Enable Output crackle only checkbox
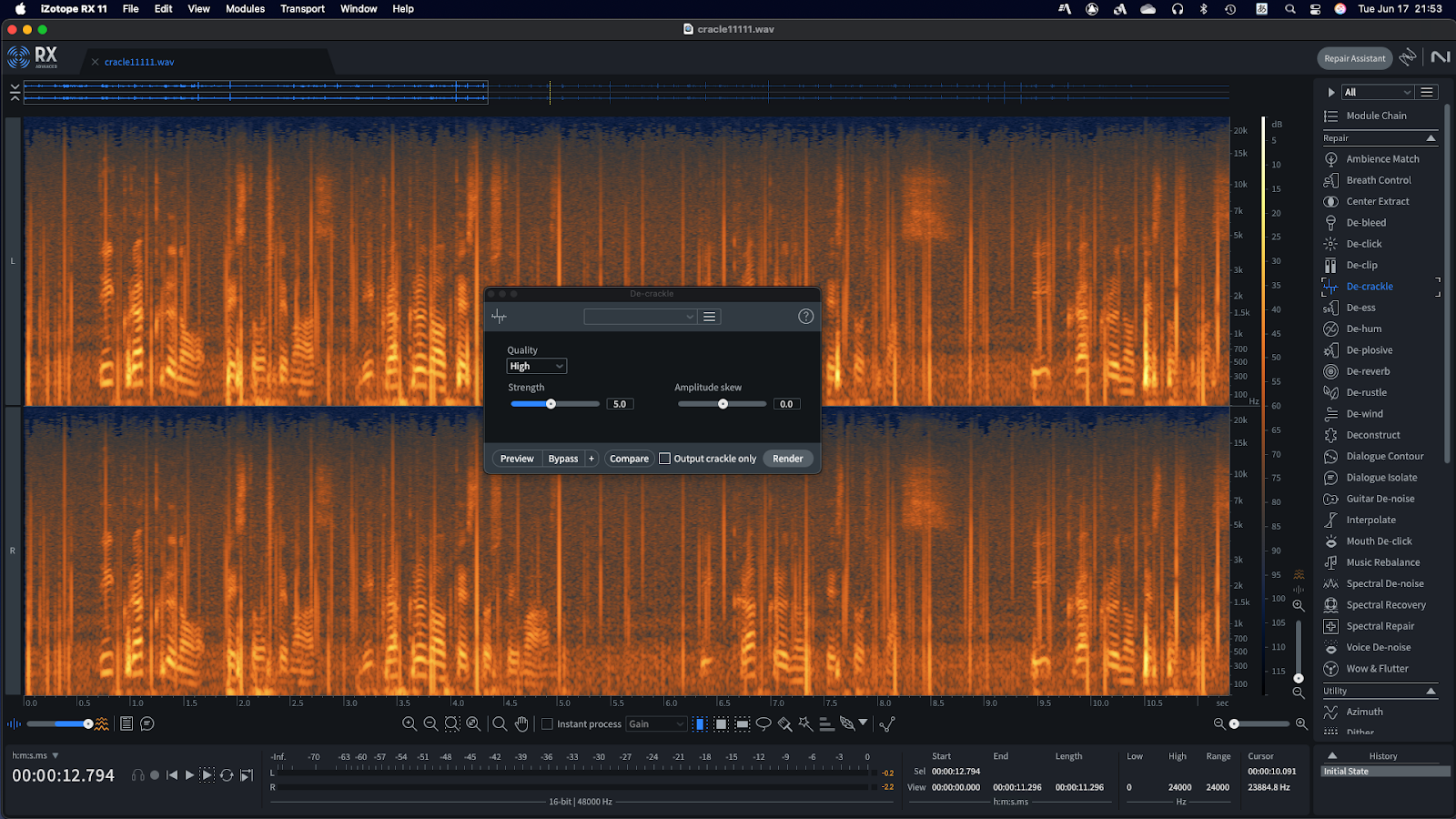The image size is (1456, 819). click(665, 459)
